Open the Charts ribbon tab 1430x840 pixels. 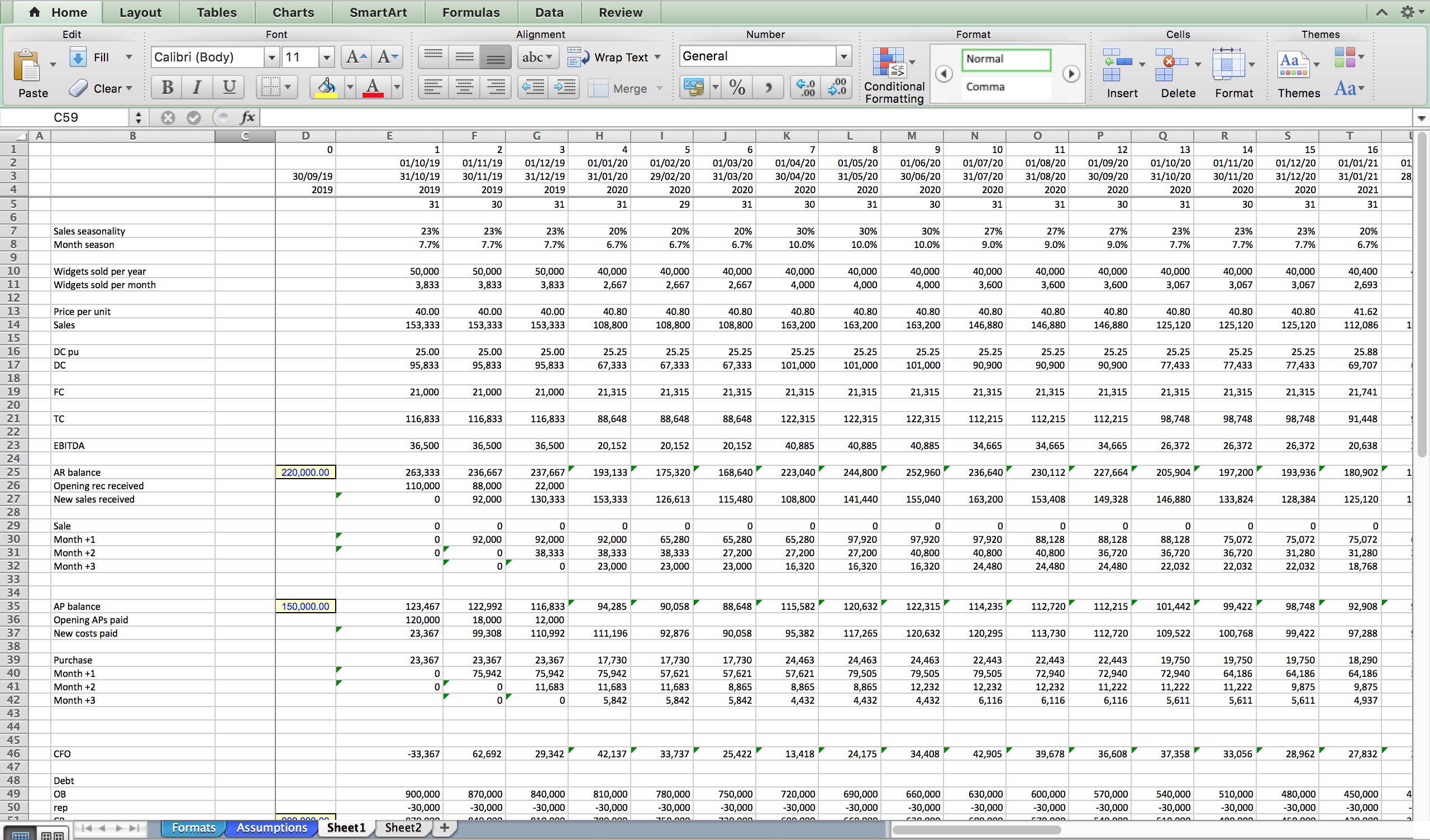(x=293, y=12)
